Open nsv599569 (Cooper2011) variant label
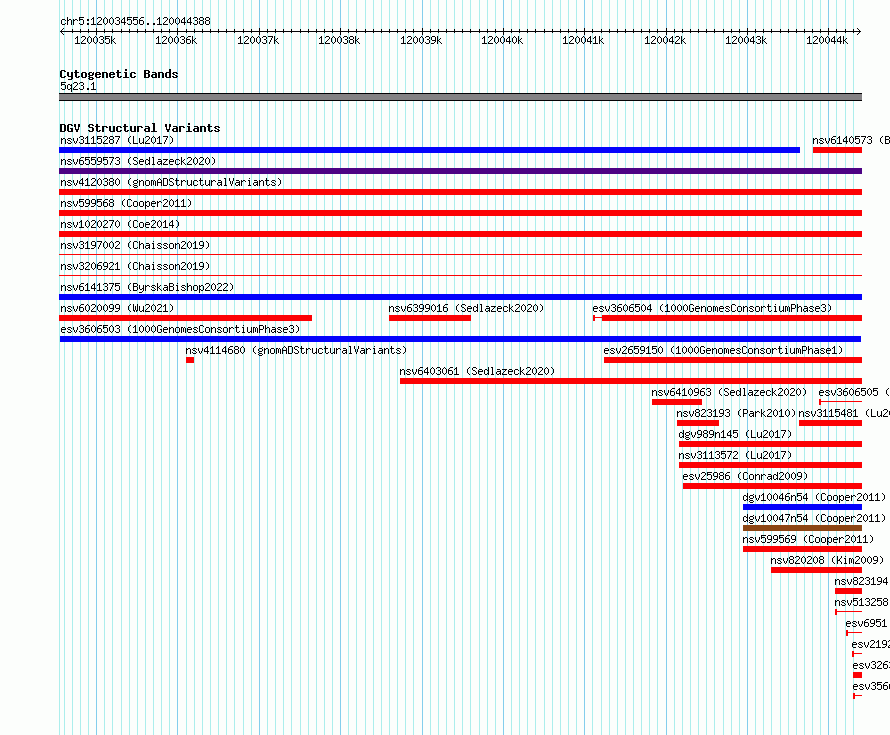 tap(808, 539)
